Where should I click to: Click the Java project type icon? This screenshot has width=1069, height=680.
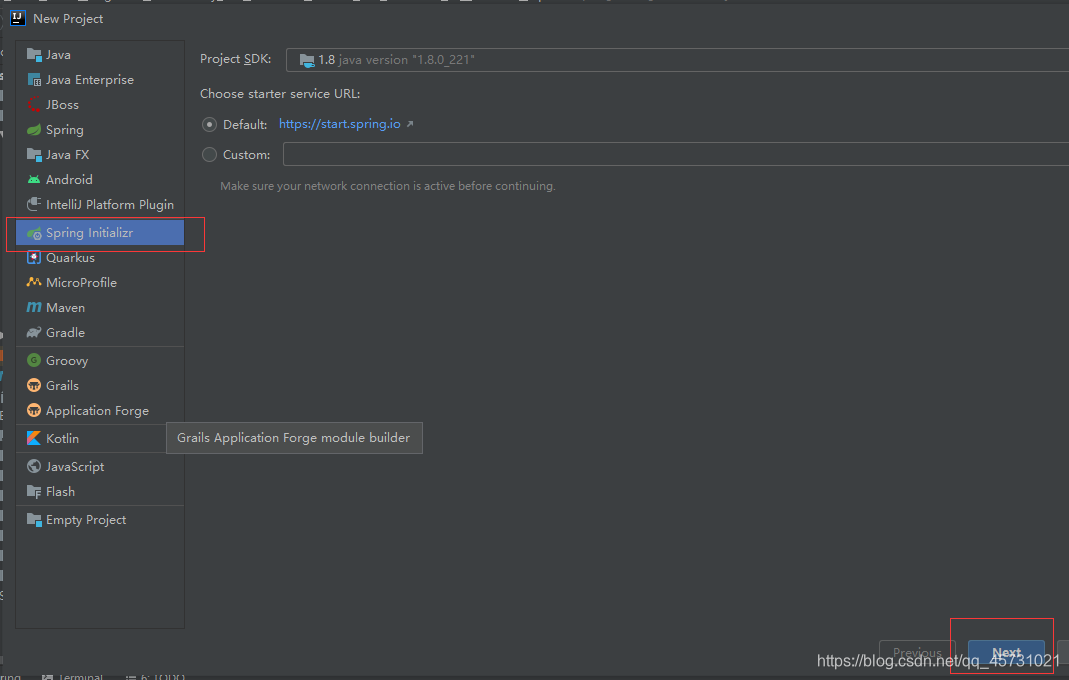click(x=34, y=55)
